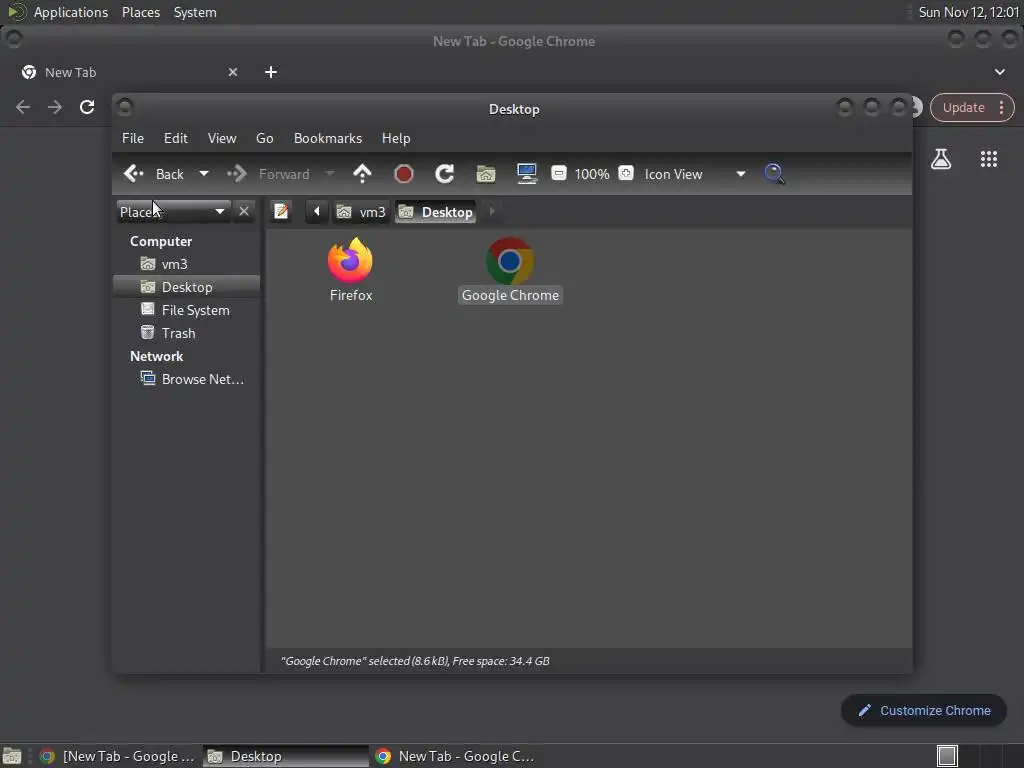Reset zoom via 100% label
The image size is (1024, 768).
(x=592, y=174)
